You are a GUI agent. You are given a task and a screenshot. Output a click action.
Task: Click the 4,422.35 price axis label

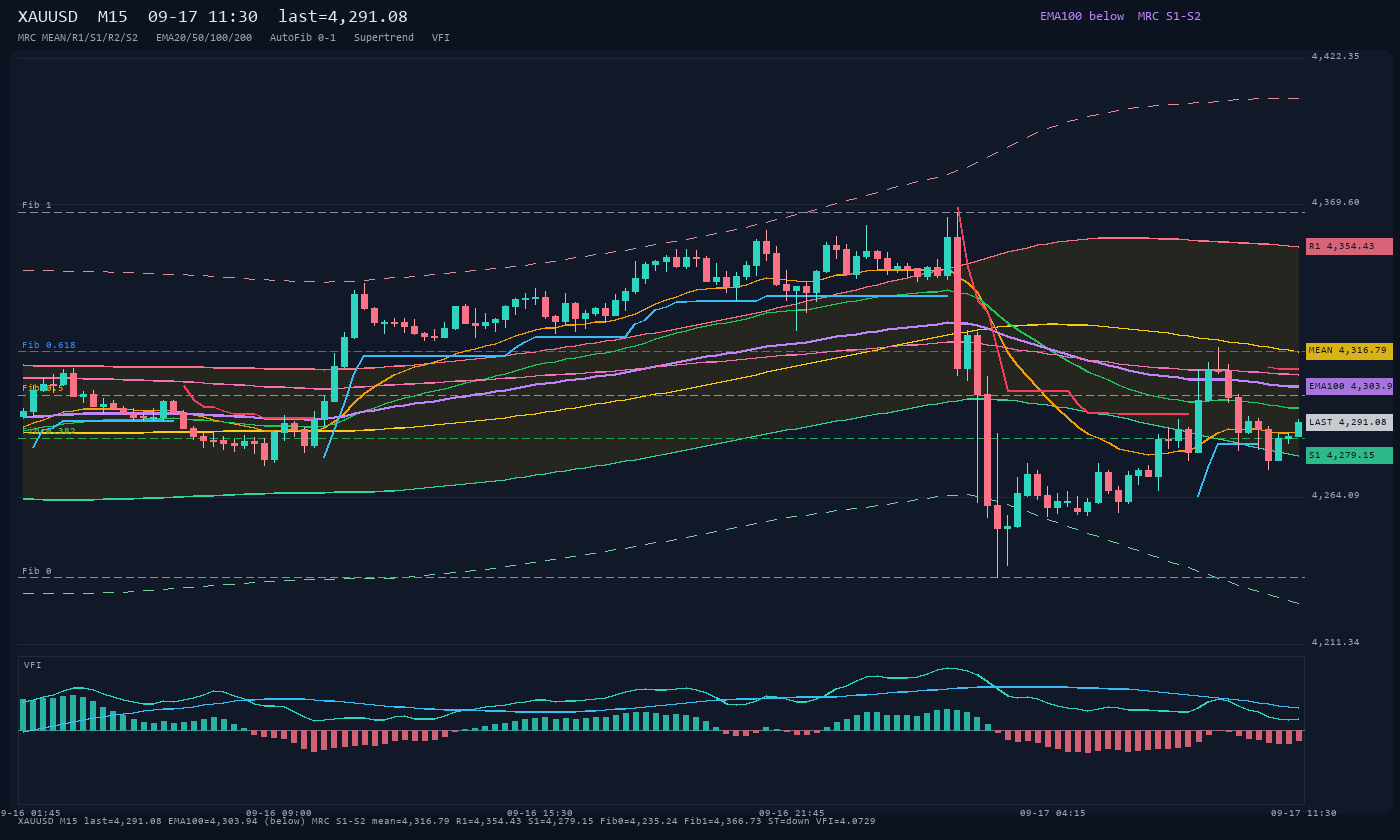click(x=1335, y=56)
